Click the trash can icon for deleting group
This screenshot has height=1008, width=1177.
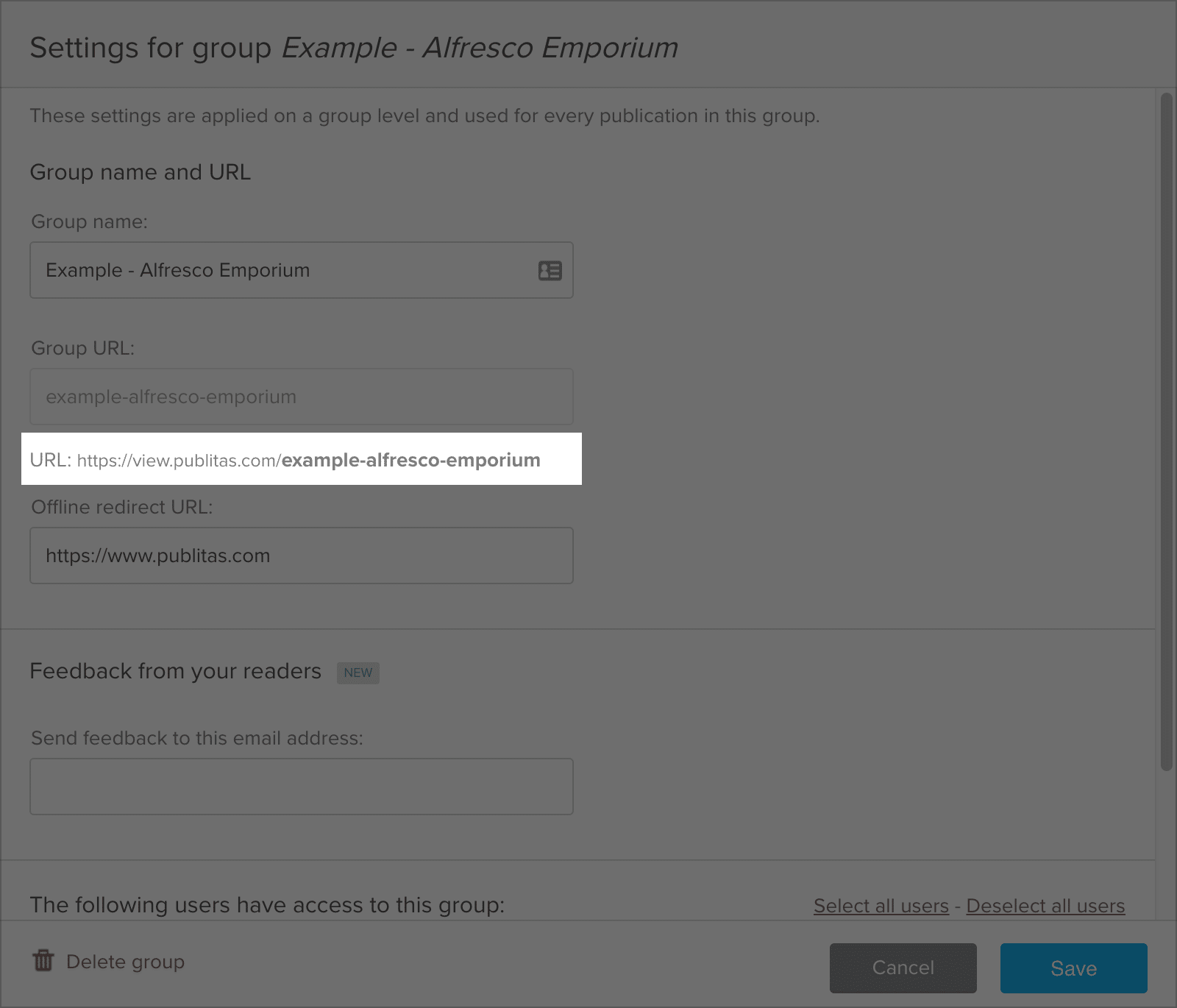click(43, 961)
